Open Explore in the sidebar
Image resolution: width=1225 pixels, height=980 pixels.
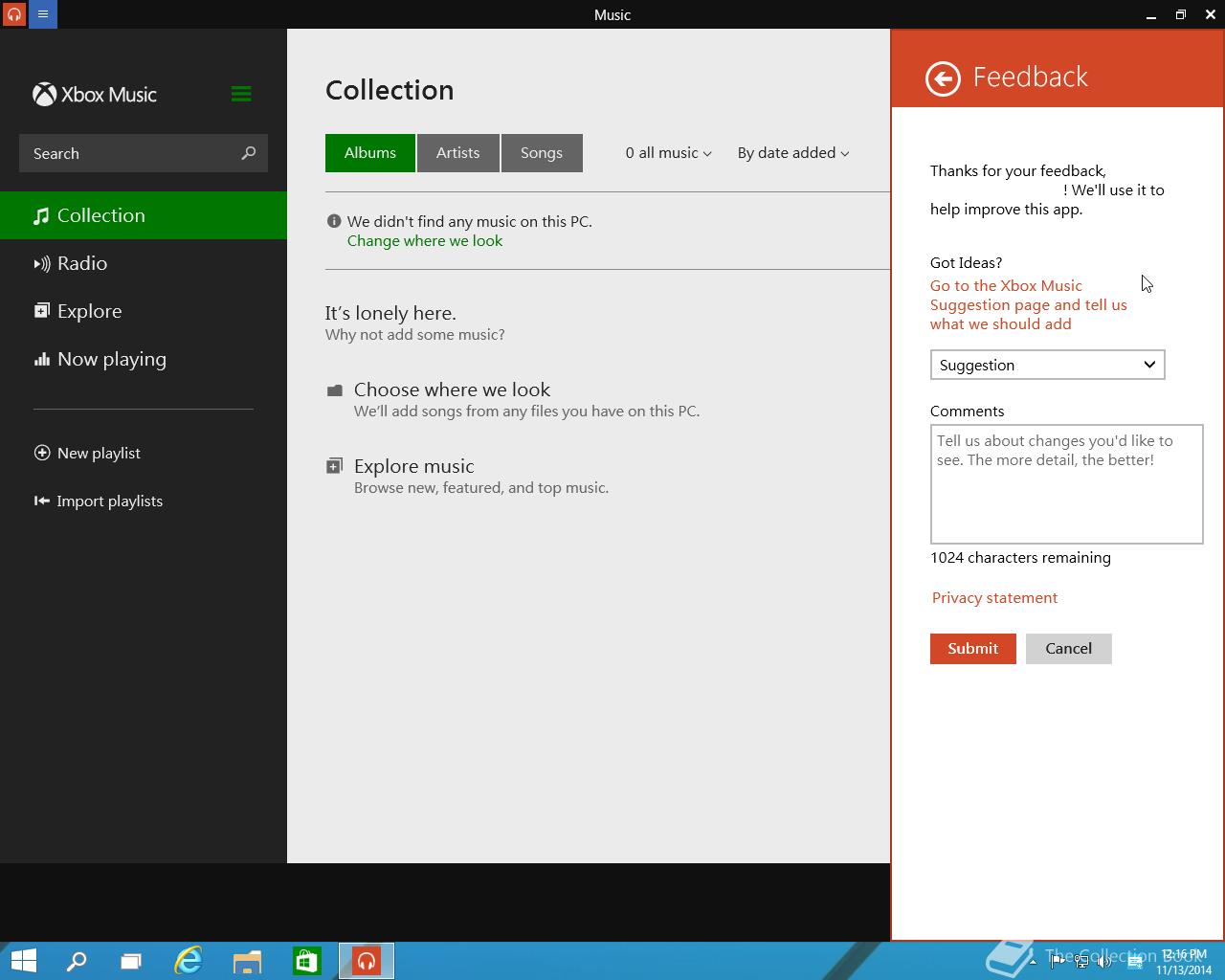144,311
